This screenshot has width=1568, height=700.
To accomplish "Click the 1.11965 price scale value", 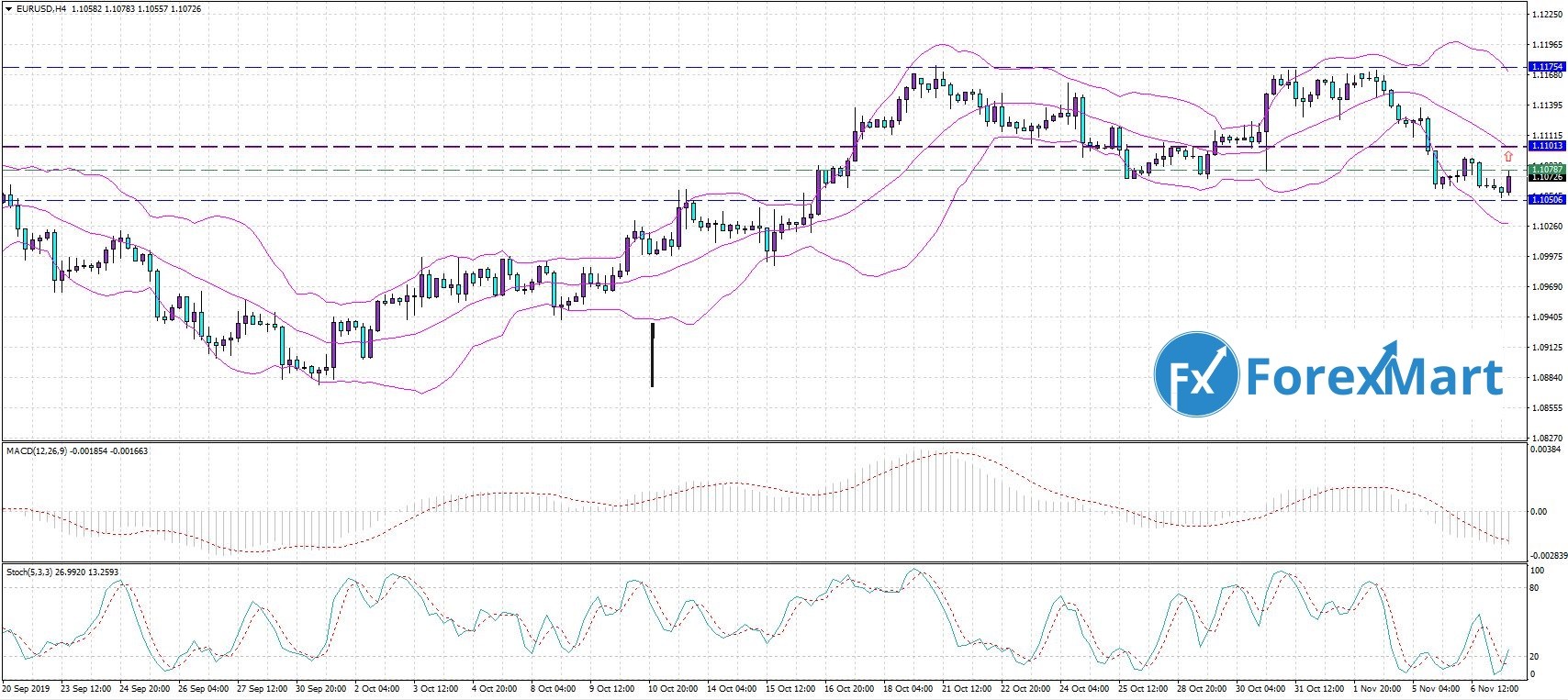I will pos(1546,44).
